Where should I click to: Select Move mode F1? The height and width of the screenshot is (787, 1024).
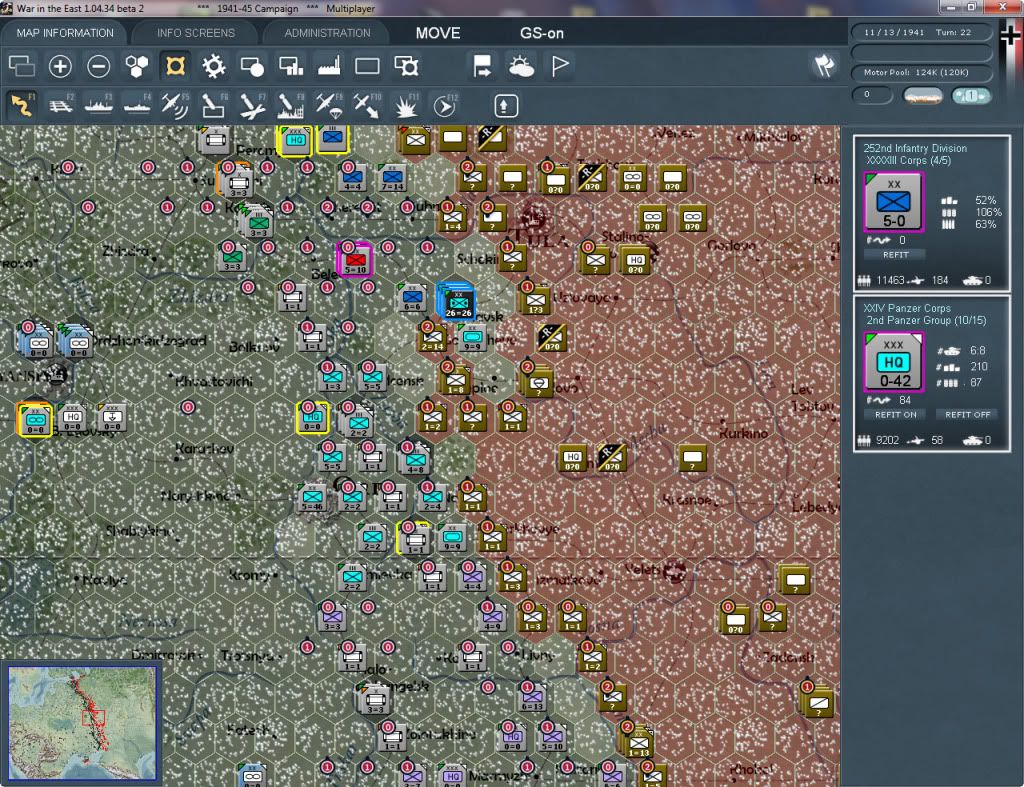tap(22, 105)
